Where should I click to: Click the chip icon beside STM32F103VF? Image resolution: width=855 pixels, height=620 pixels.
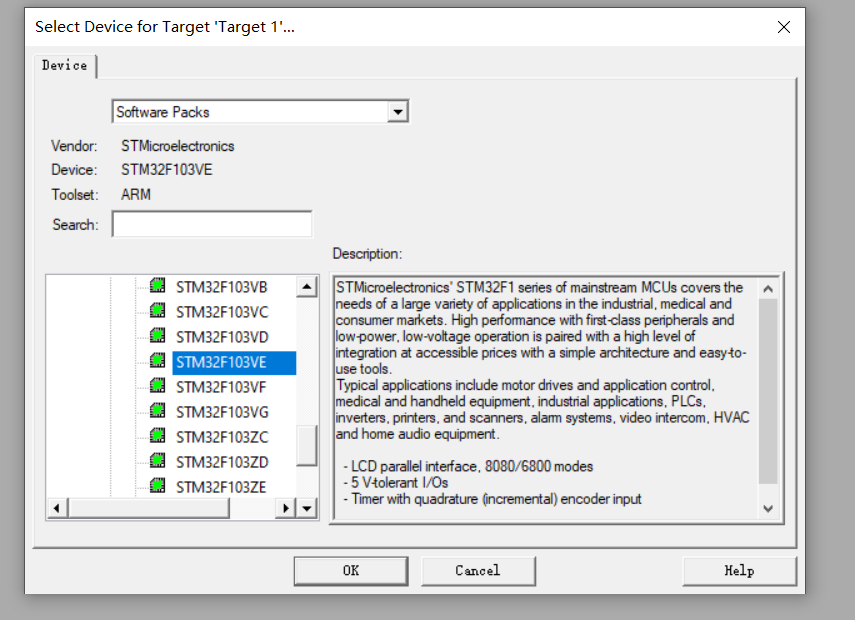(158, 386)
